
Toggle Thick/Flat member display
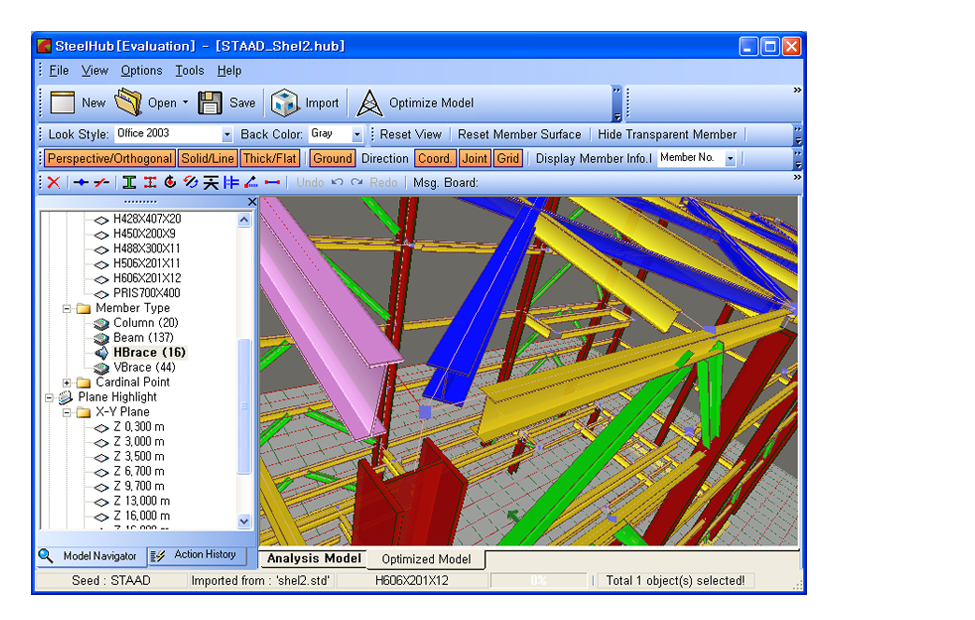tap(270, 159)
